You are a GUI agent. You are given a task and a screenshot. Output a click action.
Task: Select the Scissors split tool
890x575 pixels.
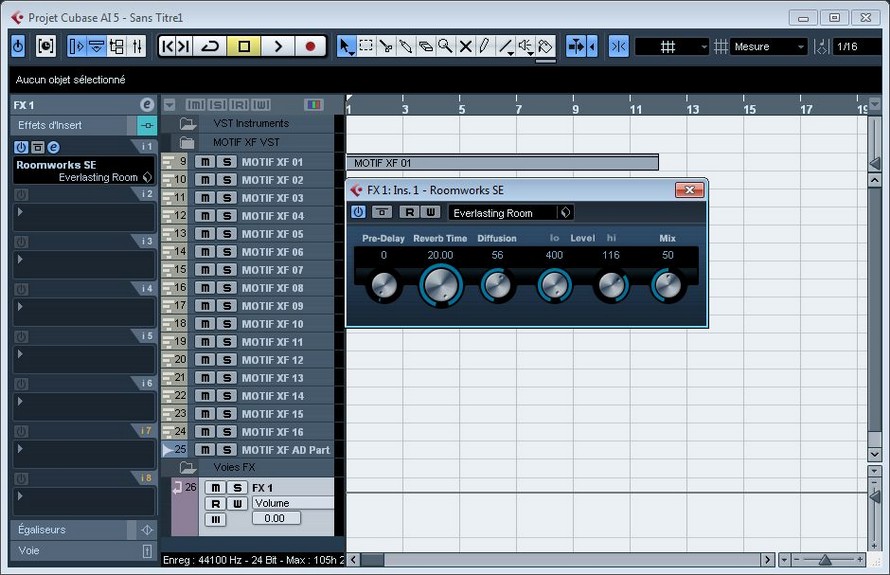pyautogui.click(x=386, y=46)
